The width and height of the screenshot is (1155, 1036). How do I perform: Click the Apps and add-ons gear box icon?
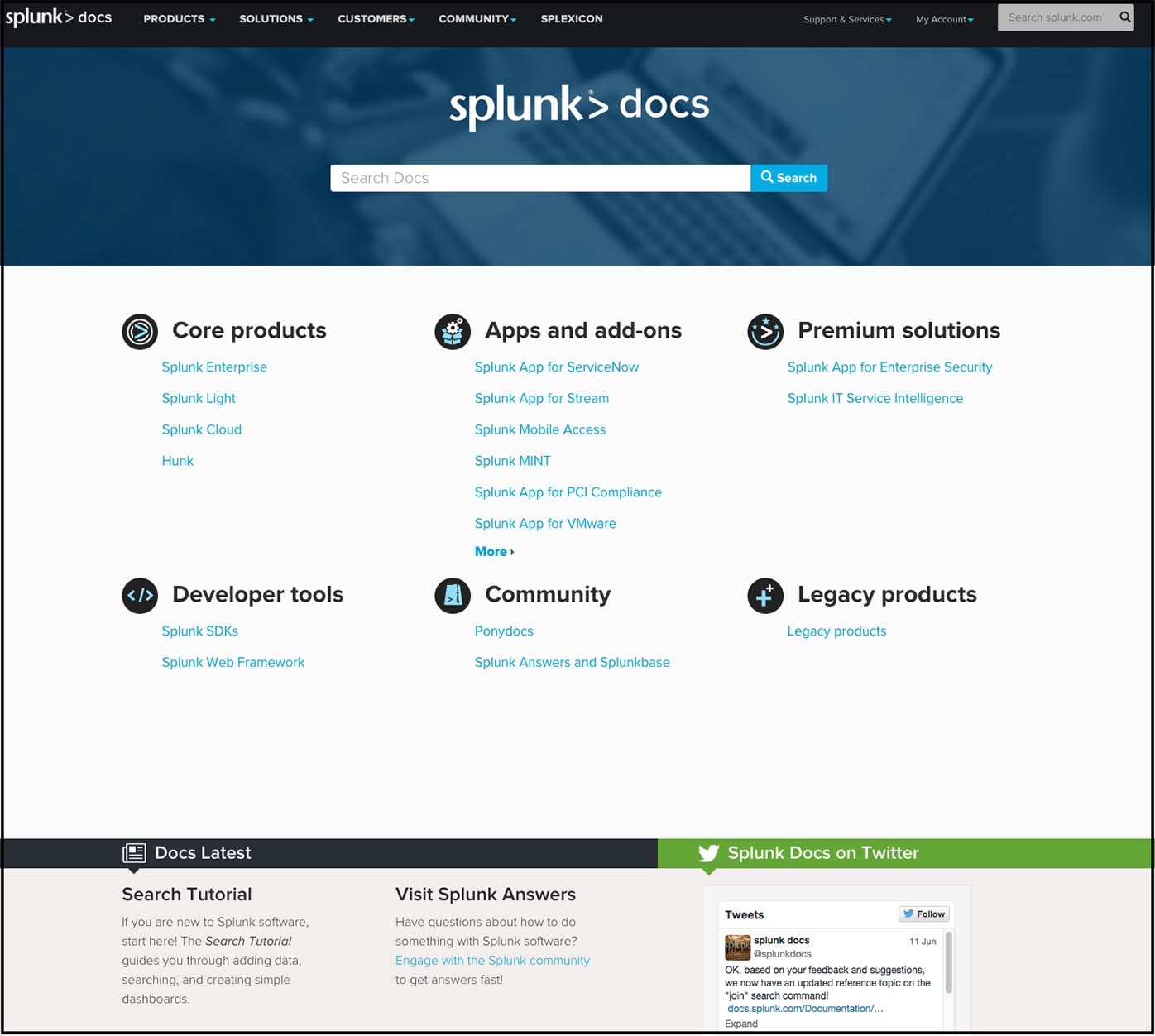pyautogui.click(x=453, y=332)
